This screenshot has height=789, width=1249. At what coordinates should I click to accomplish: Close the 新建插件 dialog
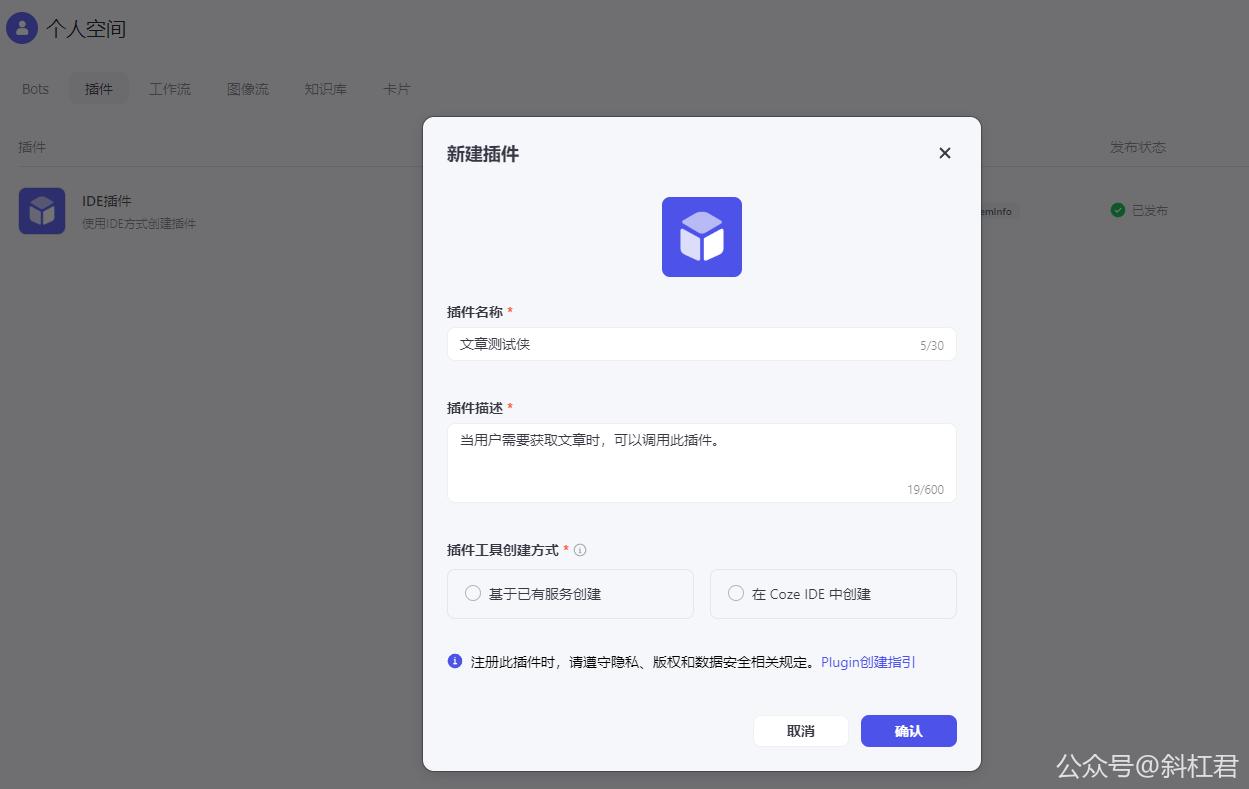pos(945,153)
